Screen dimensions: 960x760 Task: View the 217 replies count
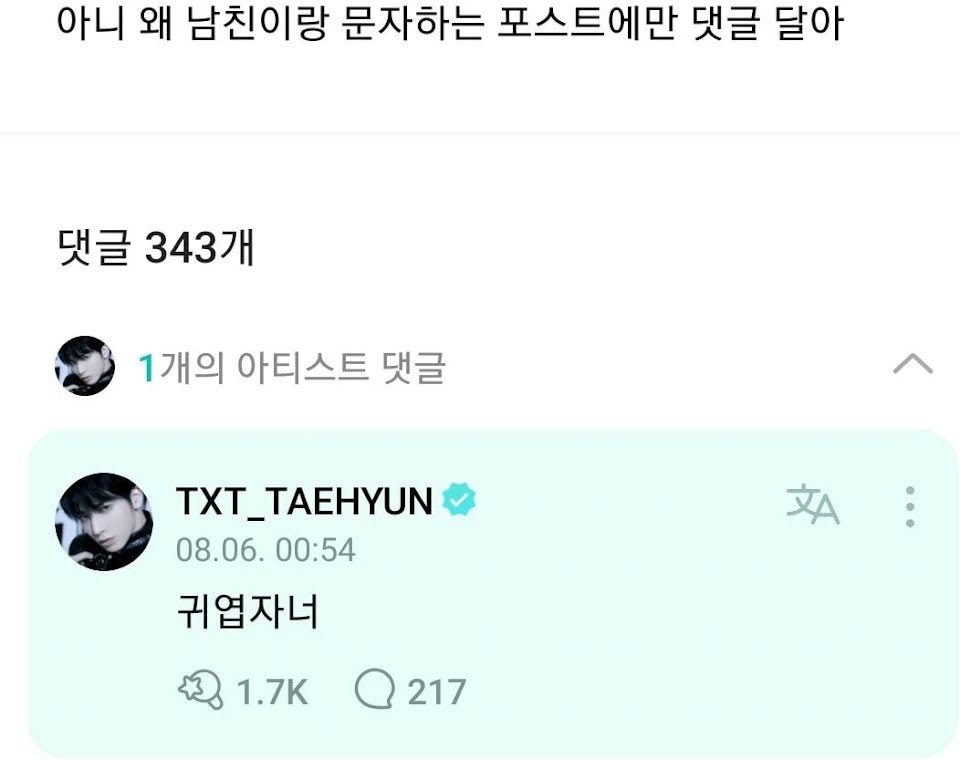pyautogui.click(x=437, y=692)
